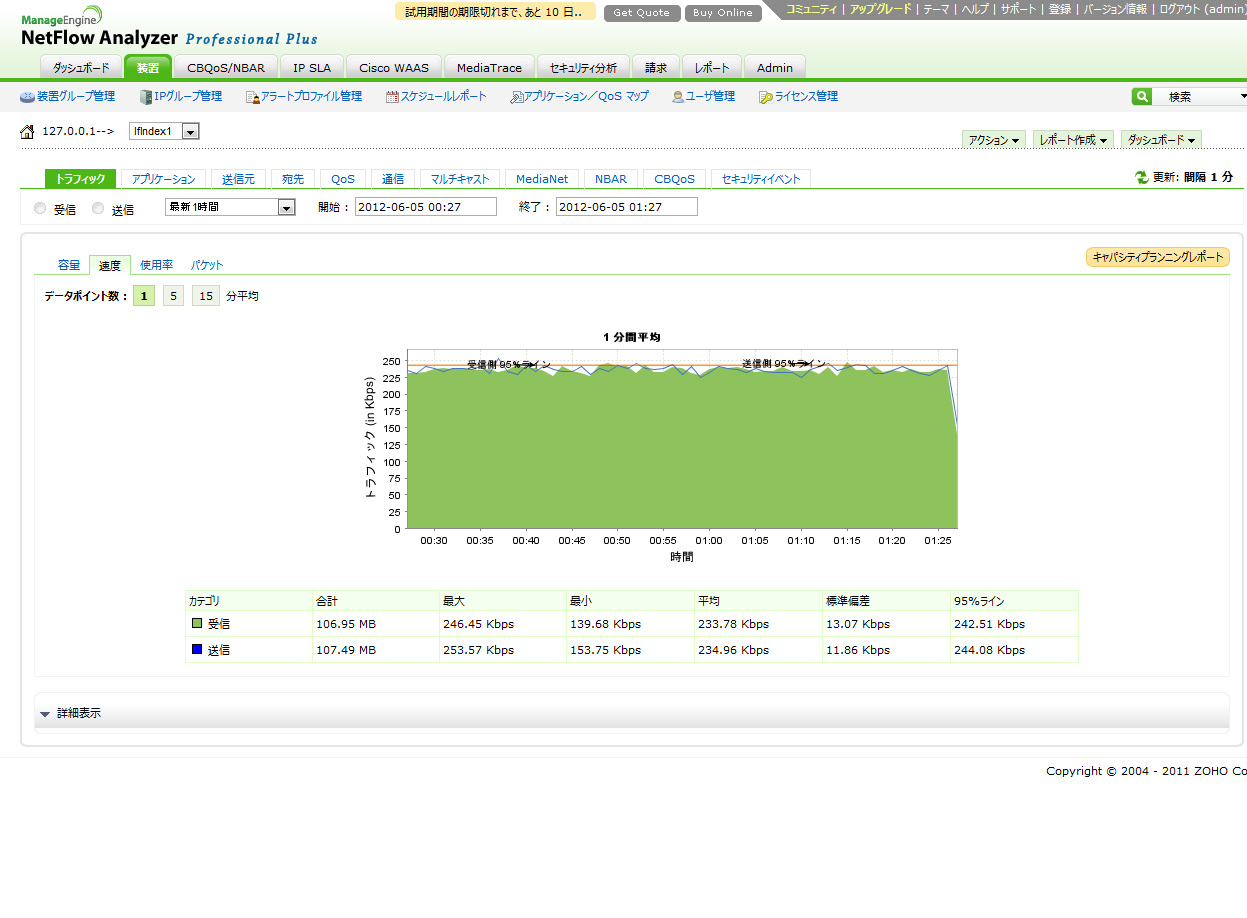The image size is (1247, 918).
Task: Set data points to 5 minute average
Action: coord(173,296)
